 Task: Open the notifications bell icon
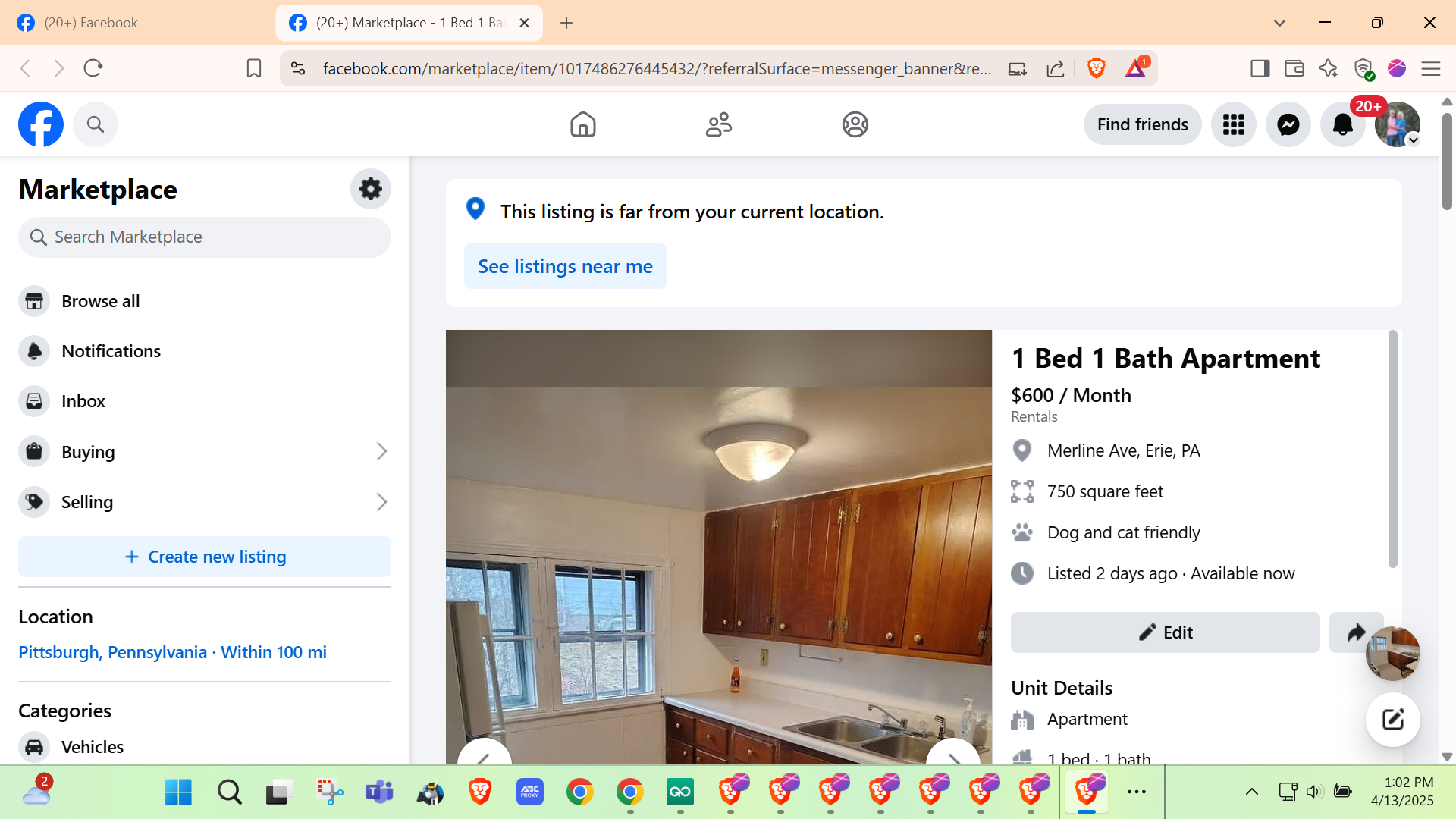click(1342, 124)
